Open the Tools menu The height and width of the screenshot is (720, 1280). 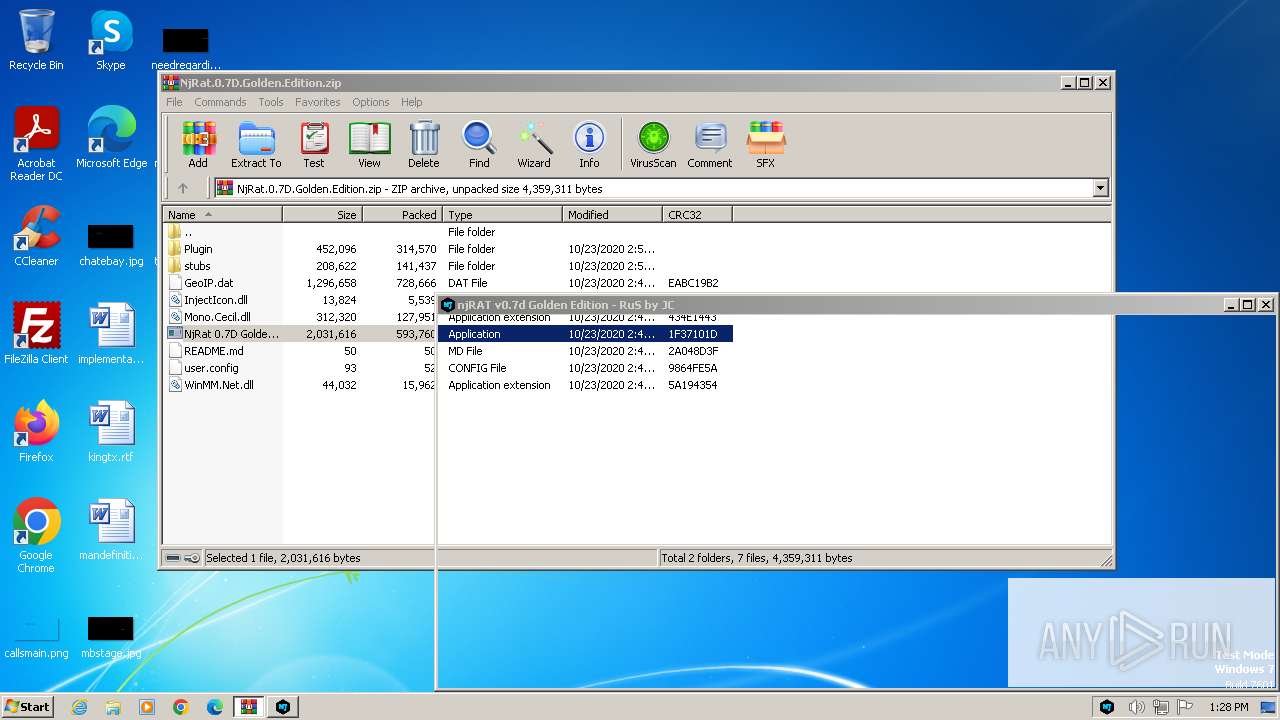coord(271,102)
